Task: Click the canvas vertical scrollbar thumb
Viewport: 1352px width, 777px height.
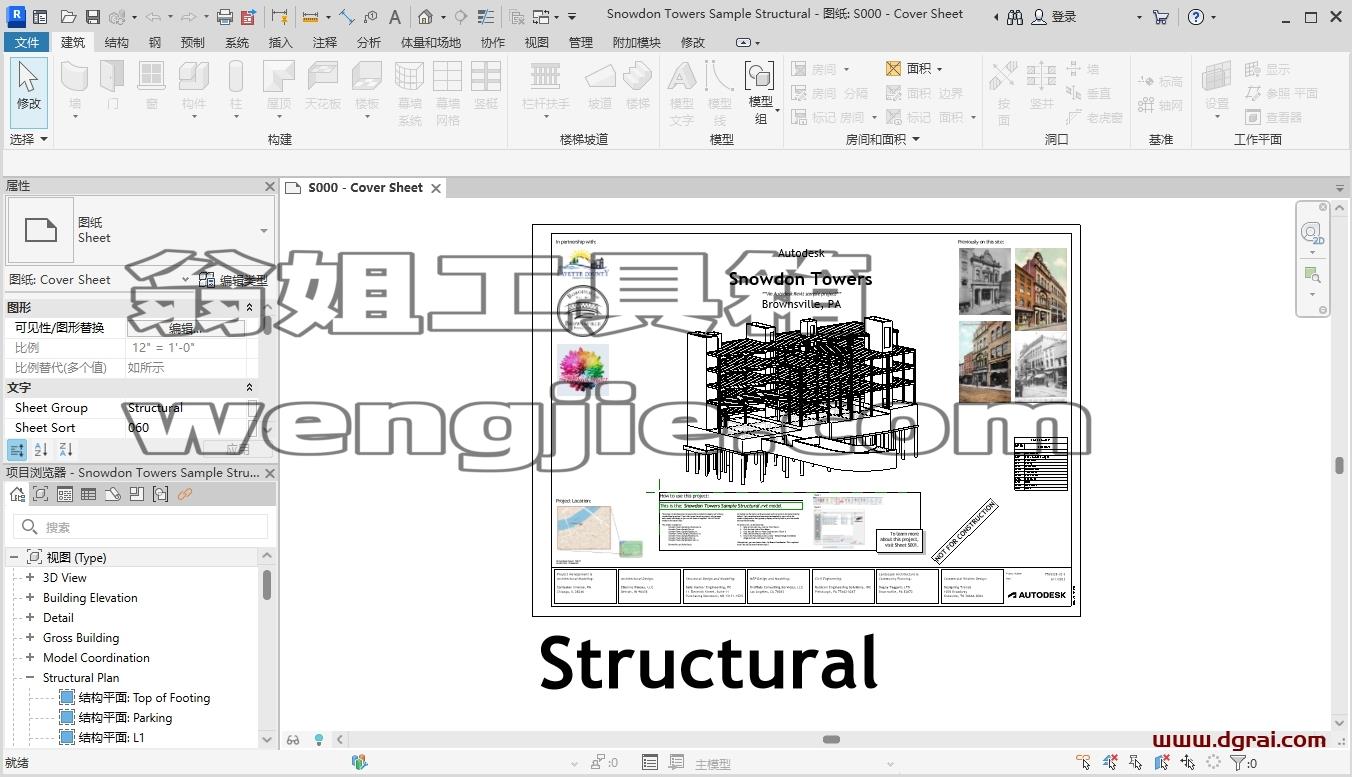Action: [1339, 466]
